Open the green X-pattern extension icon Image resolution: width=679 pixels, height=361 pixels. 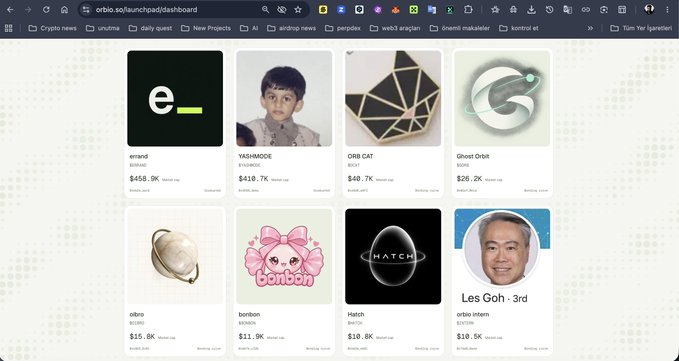click(x=414, y=10)
